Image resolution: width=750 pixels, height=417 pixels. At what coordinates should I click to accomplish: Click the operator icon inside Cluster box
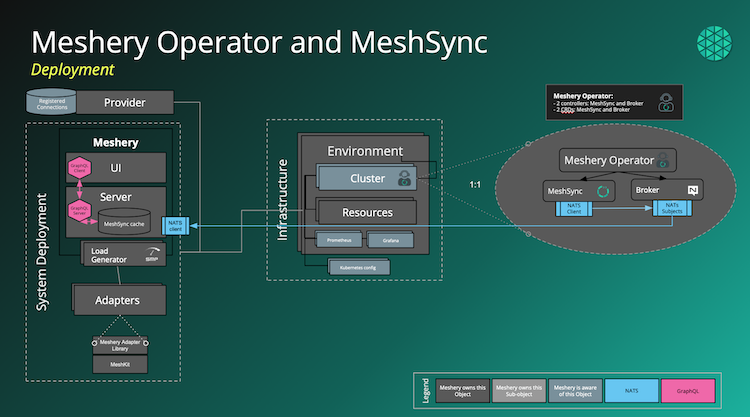pyautogui.click(x=404, y=179)
